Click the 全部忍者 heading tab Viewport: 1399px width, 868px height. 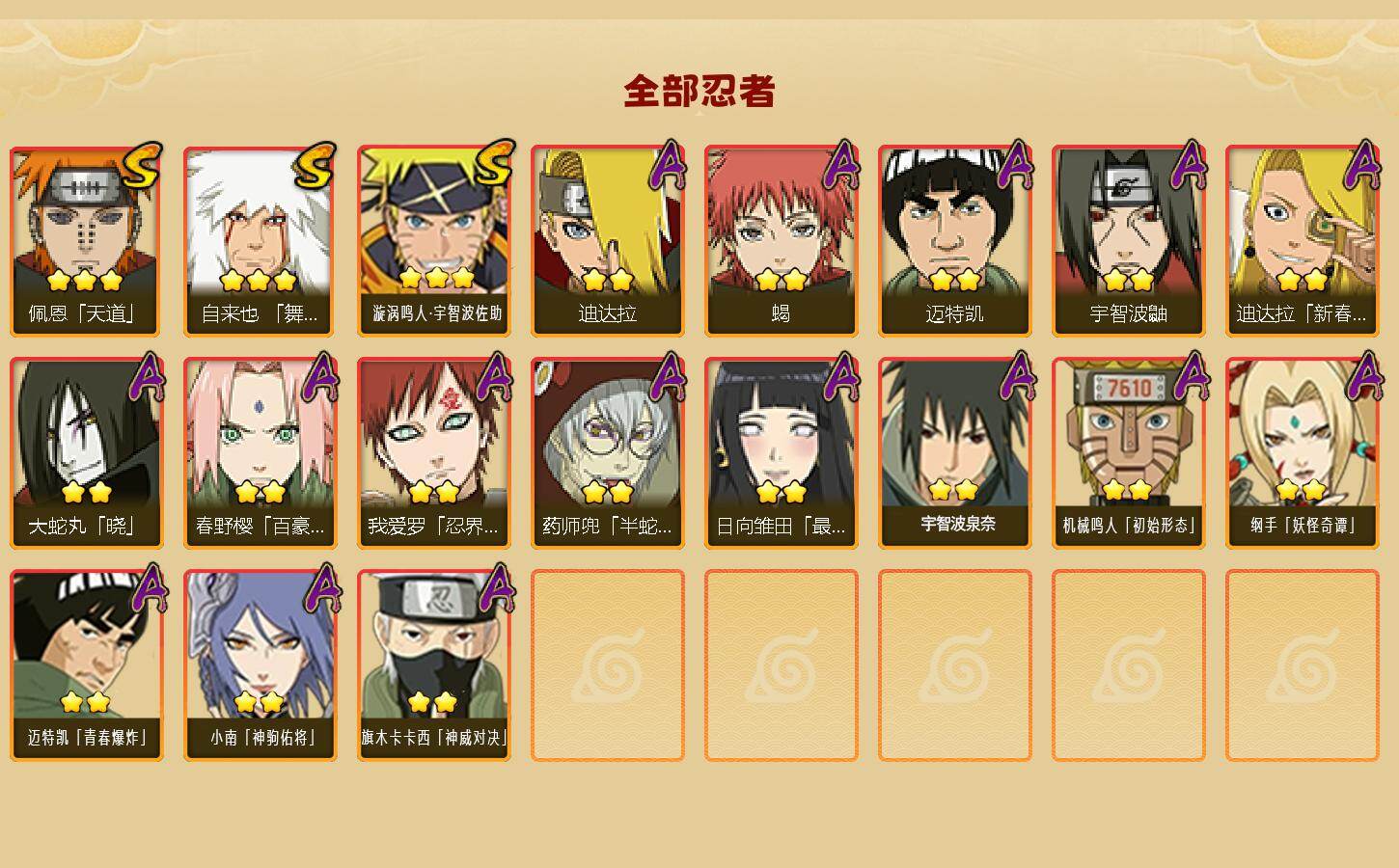pyautogui.click(x=699, y=91)
